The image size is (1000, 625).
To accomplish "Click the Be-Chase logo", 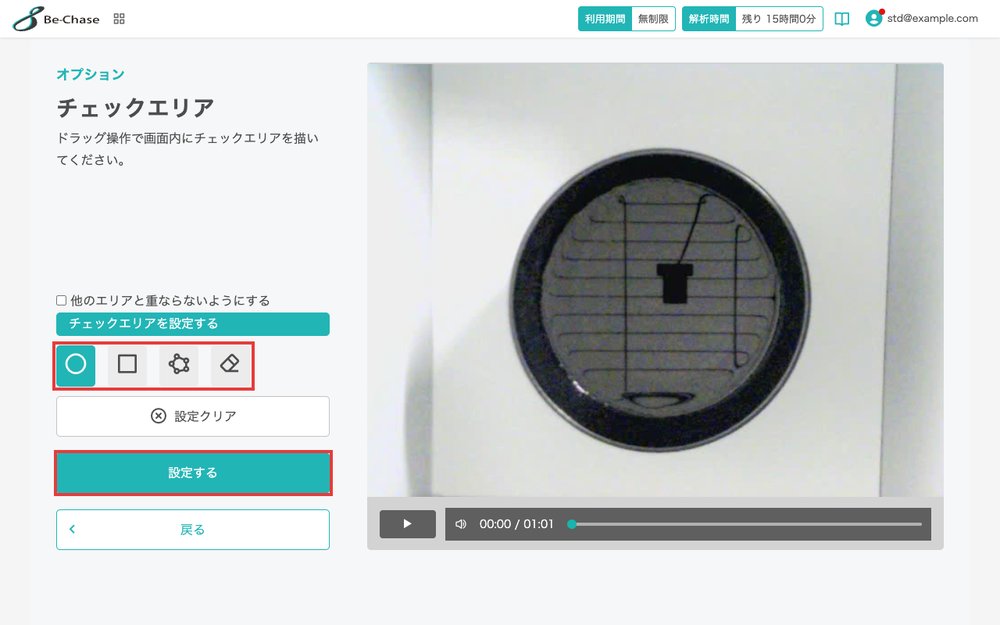I will 56,18.
